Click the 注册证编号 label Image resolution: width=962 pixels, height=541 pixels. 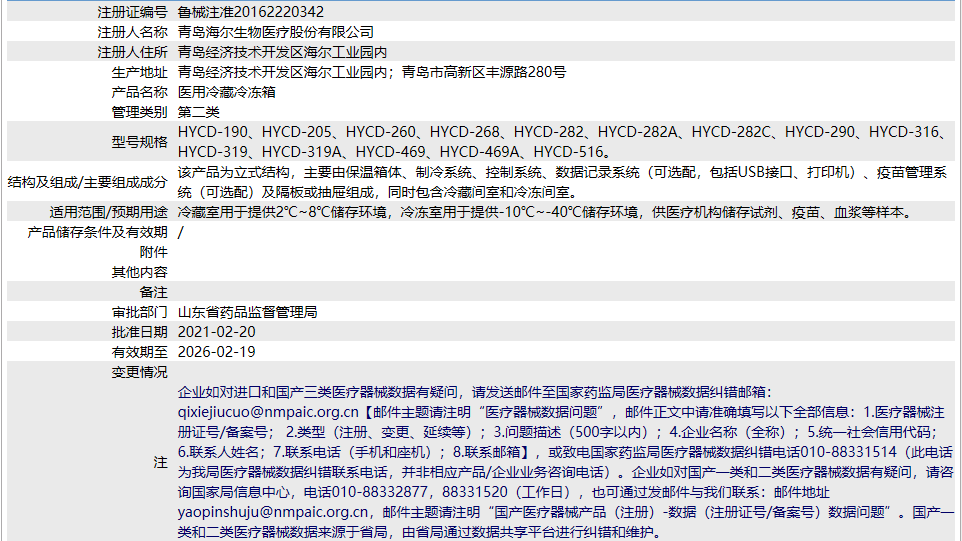pyautogui.click(x=132, y=12)
